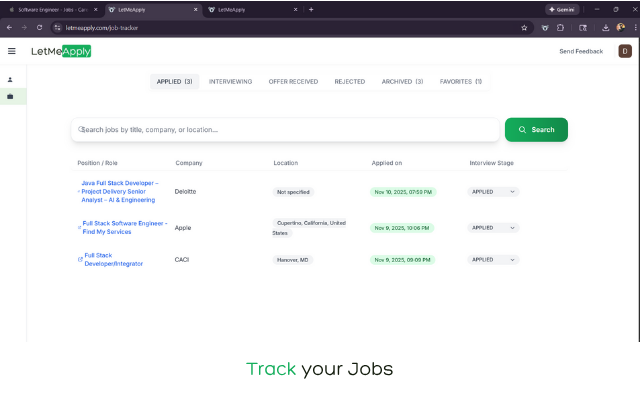This screenshot has height=400, width=640.
Task: Click Send Feedback
Action: pos(581,51)
